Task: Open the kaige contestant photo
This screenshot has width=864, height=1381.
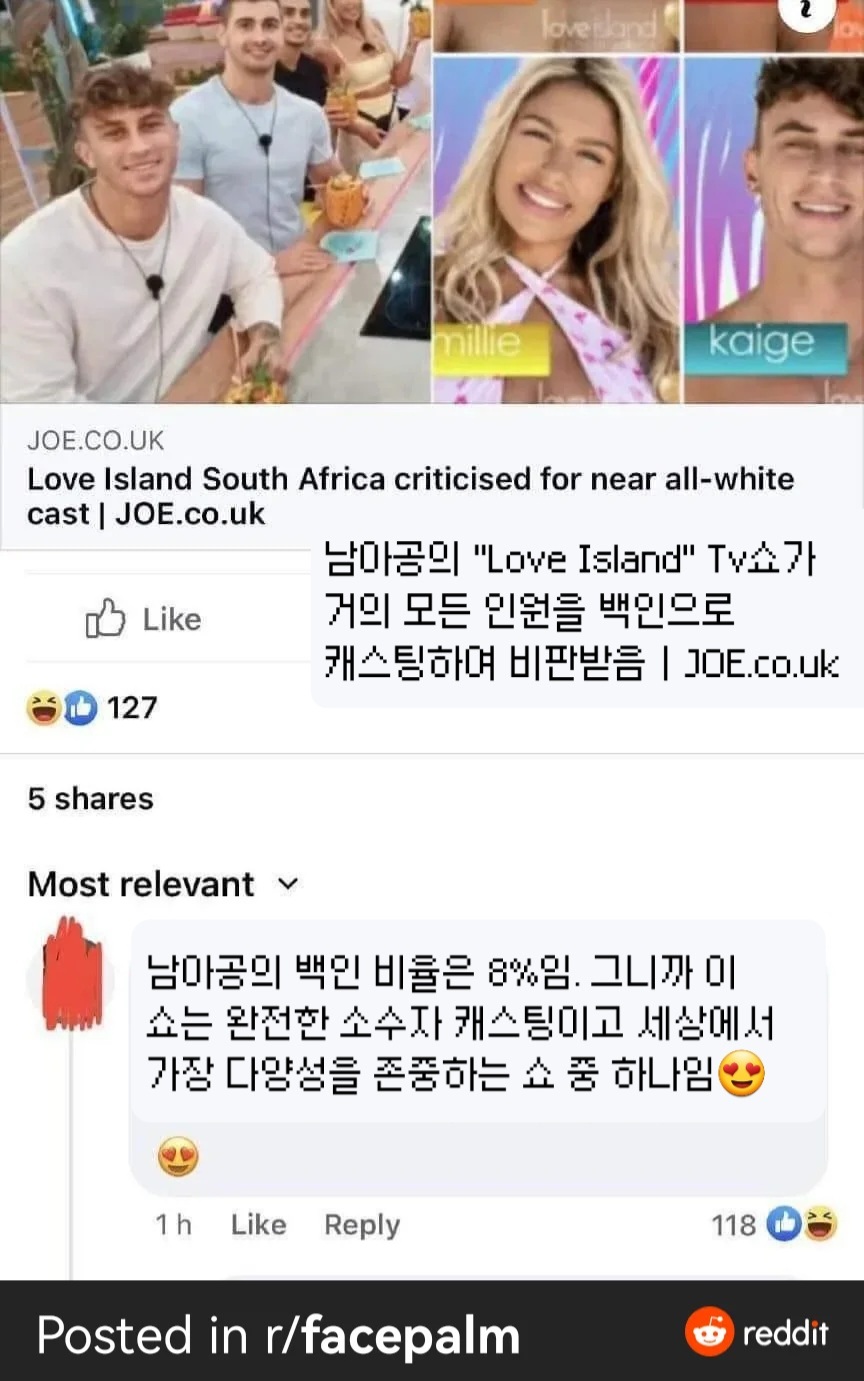Action: 774,228
